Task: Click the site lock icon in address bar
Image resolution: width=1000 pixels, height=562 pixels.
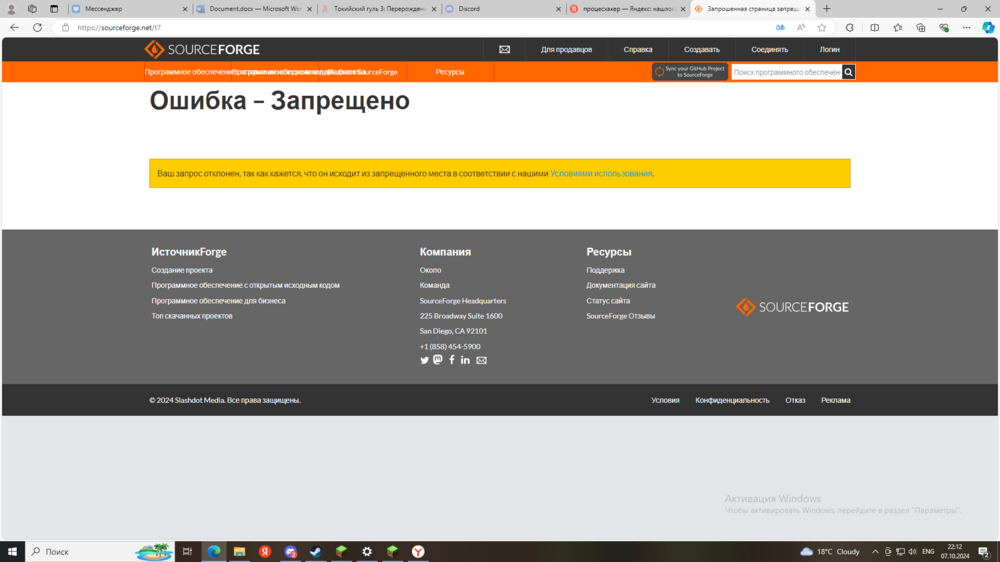Action: tap(65, 27)
